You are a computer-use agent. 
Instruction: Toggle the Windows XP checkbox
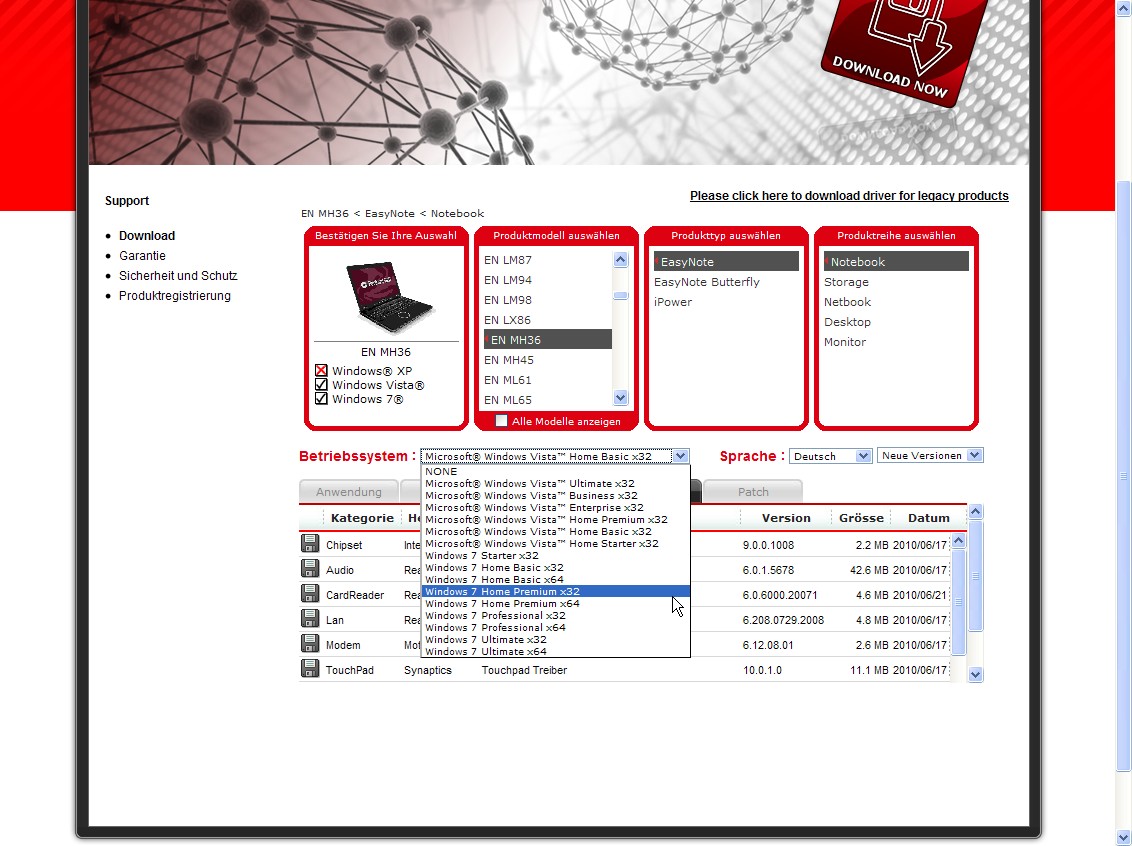(321, 371)
